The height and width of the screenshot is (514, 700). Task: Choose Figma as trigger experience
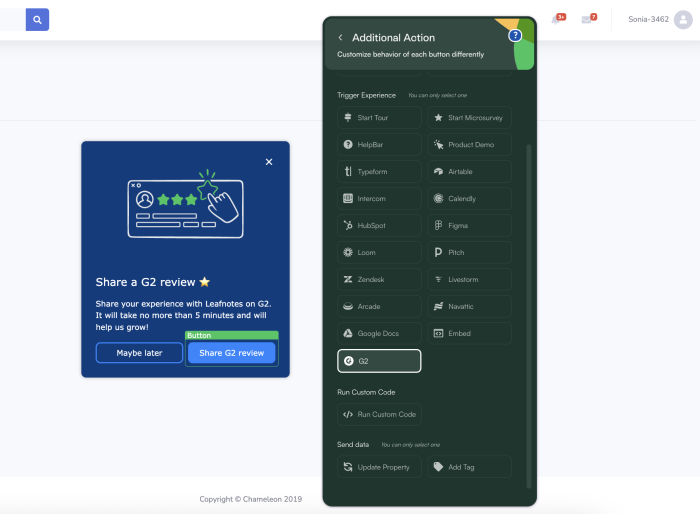point(470,226)
